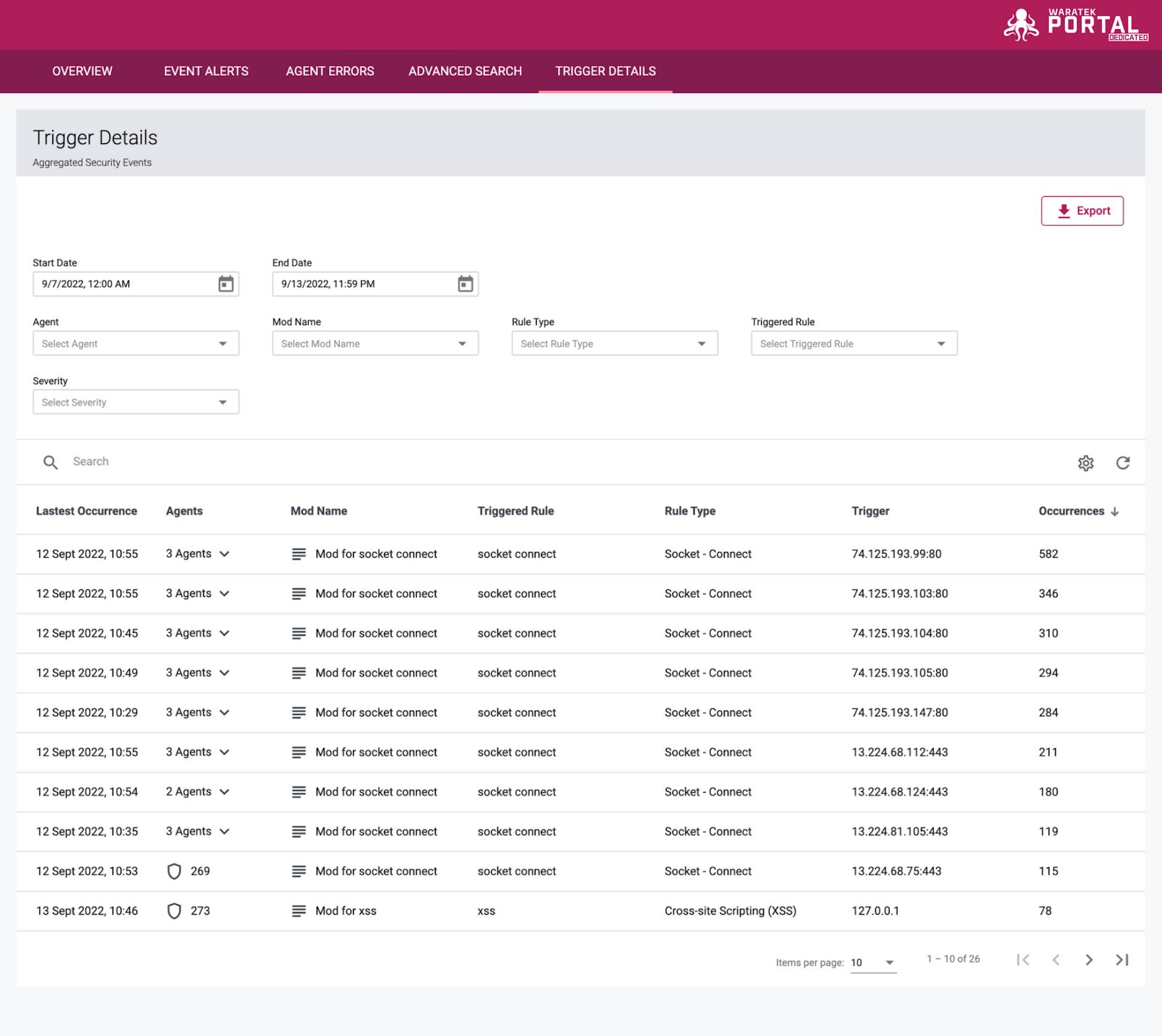Expand 3 Agents in 211 occurrences row
Viewport: 1162px width, 1036px height.
pyautogui.click(x=198, y=753)
